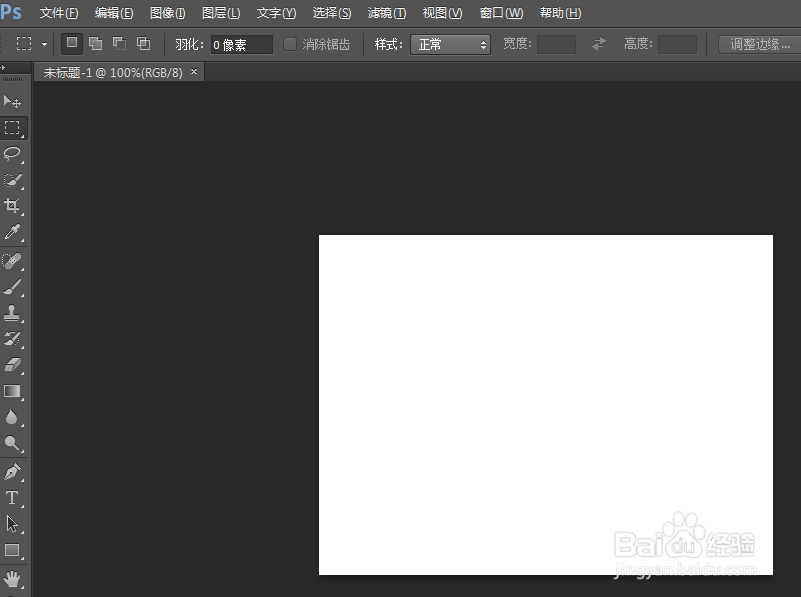Toggle the 消除锯齿 anti-alias checkbox
801x597 pixels.
tap(290, 44)
